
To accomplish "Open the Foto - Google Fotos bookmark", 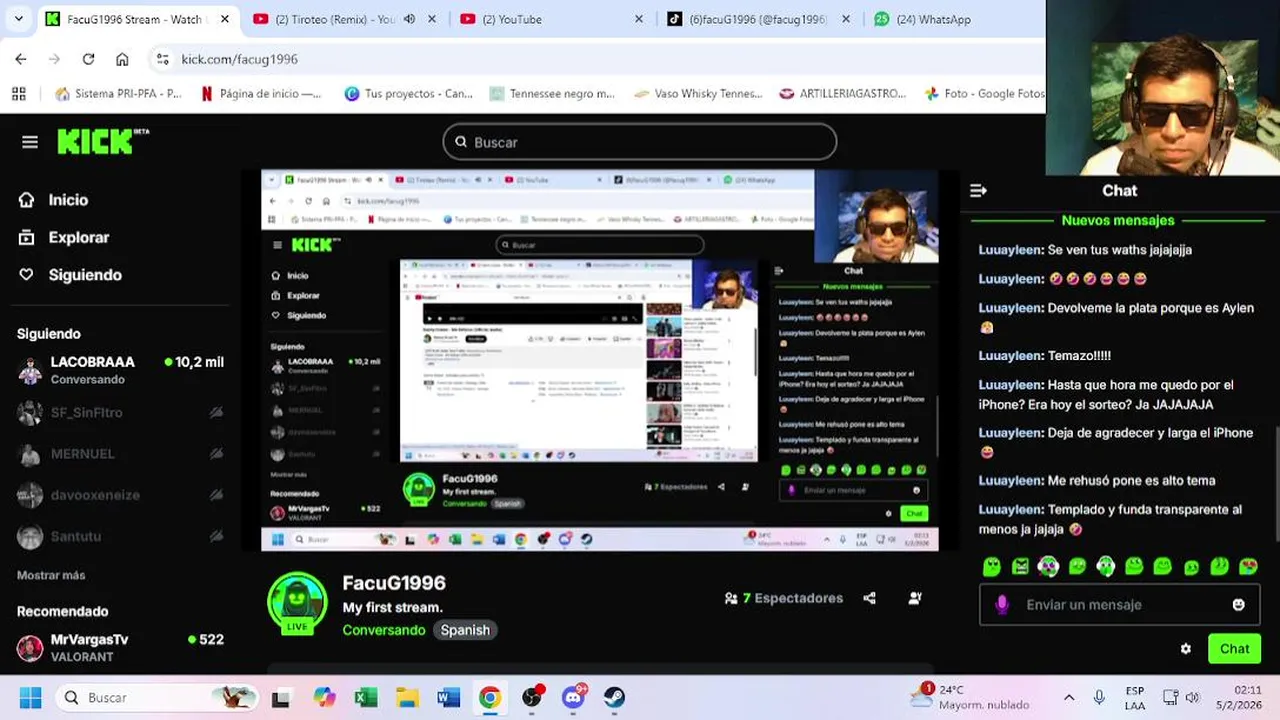I will (984, 94).
